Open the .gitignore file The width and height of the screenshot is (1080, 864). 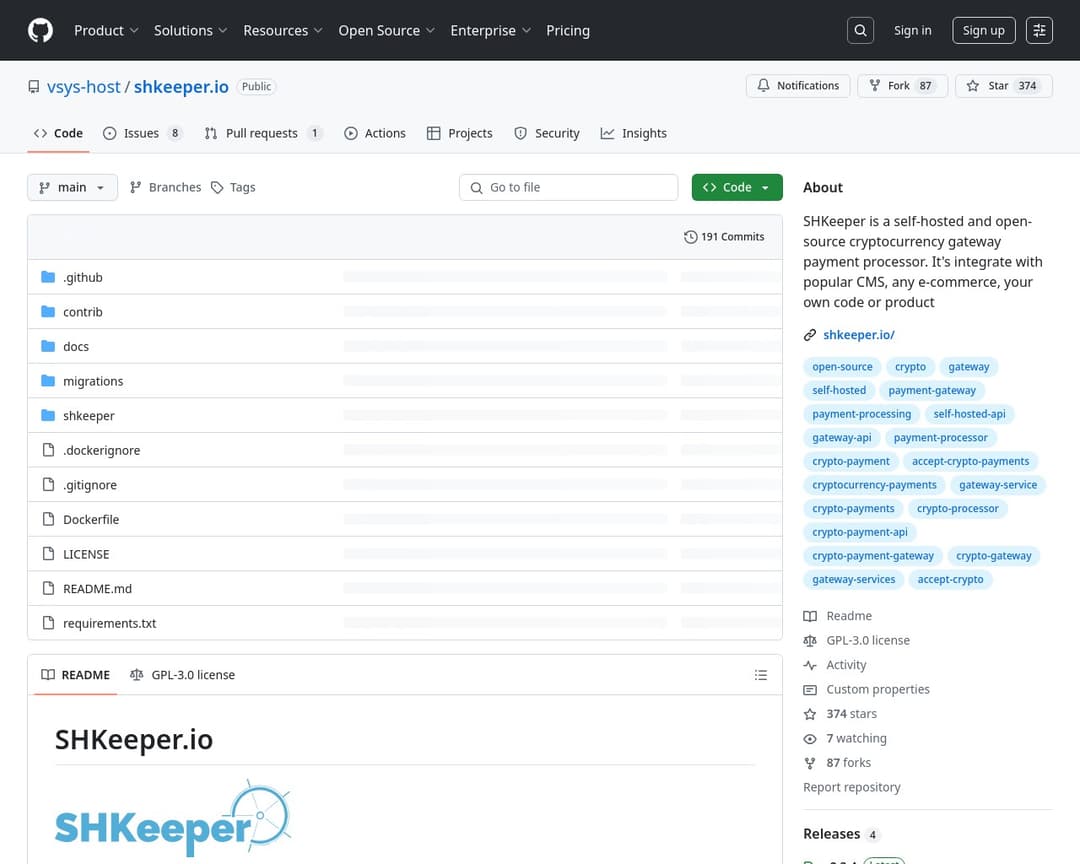[x=90, y=484]
